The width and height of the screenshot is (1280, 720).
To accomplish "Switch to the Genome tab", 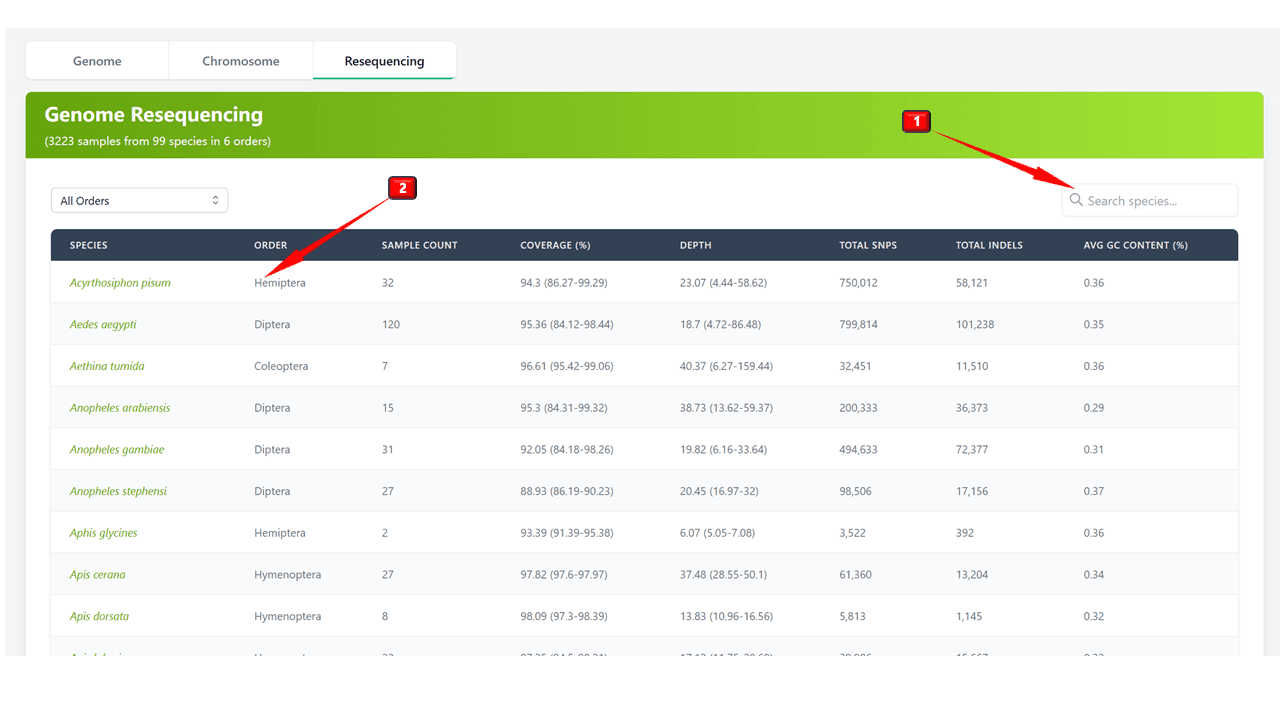I will [x=97, y=61].
